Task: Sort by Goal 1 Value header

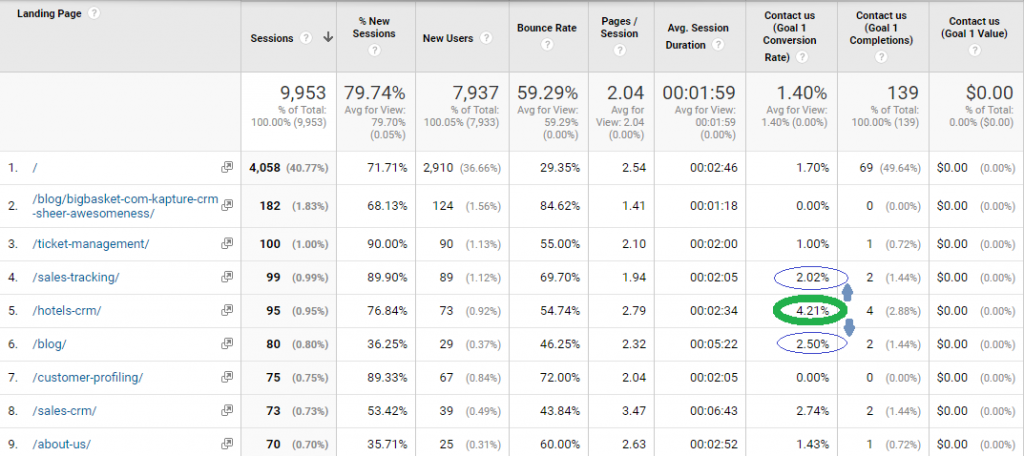Action: click(x=974, y=26)
